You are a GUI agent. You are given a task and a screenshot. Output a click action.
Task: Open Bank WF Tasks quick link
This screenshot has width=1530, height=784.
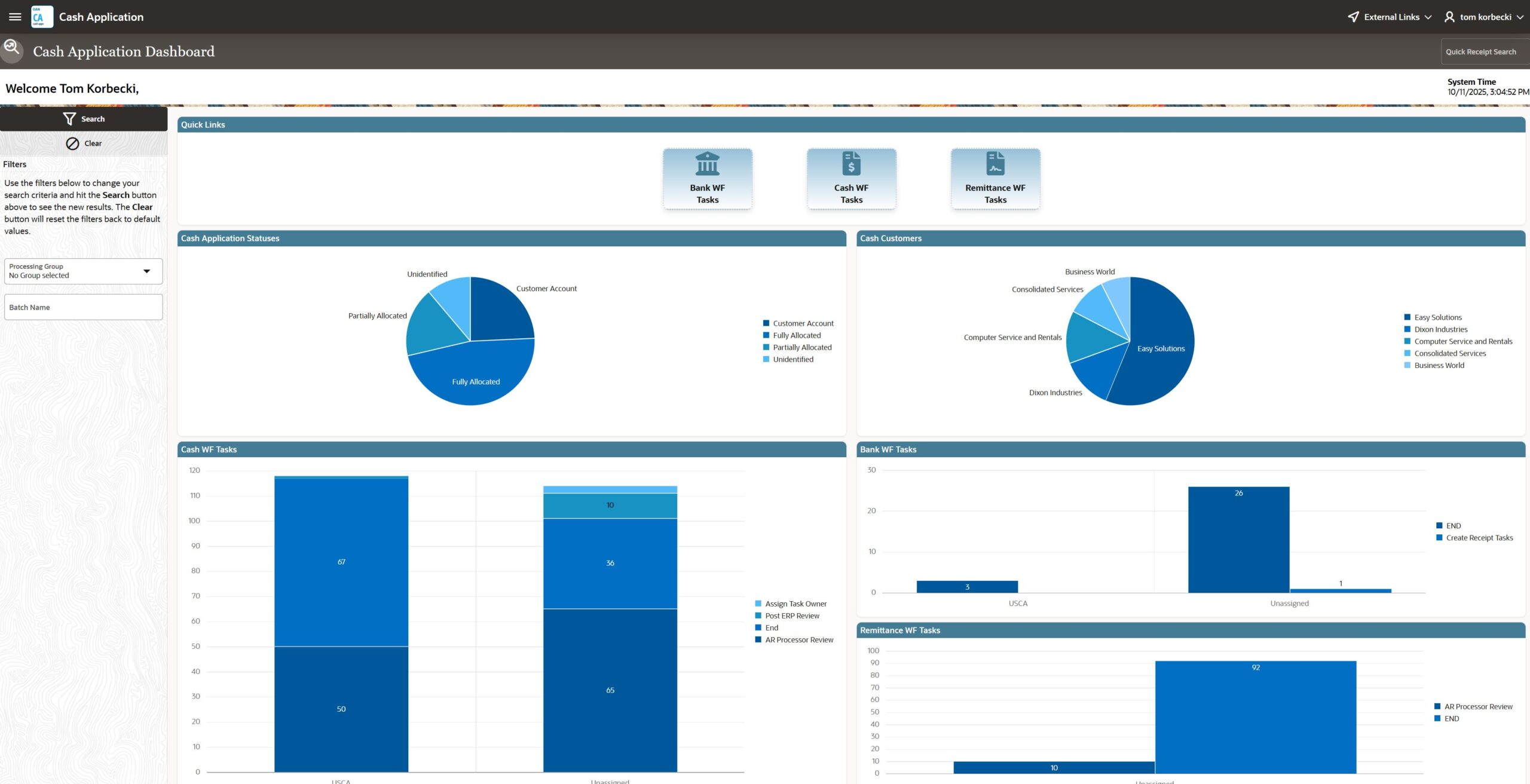[707, 179]
